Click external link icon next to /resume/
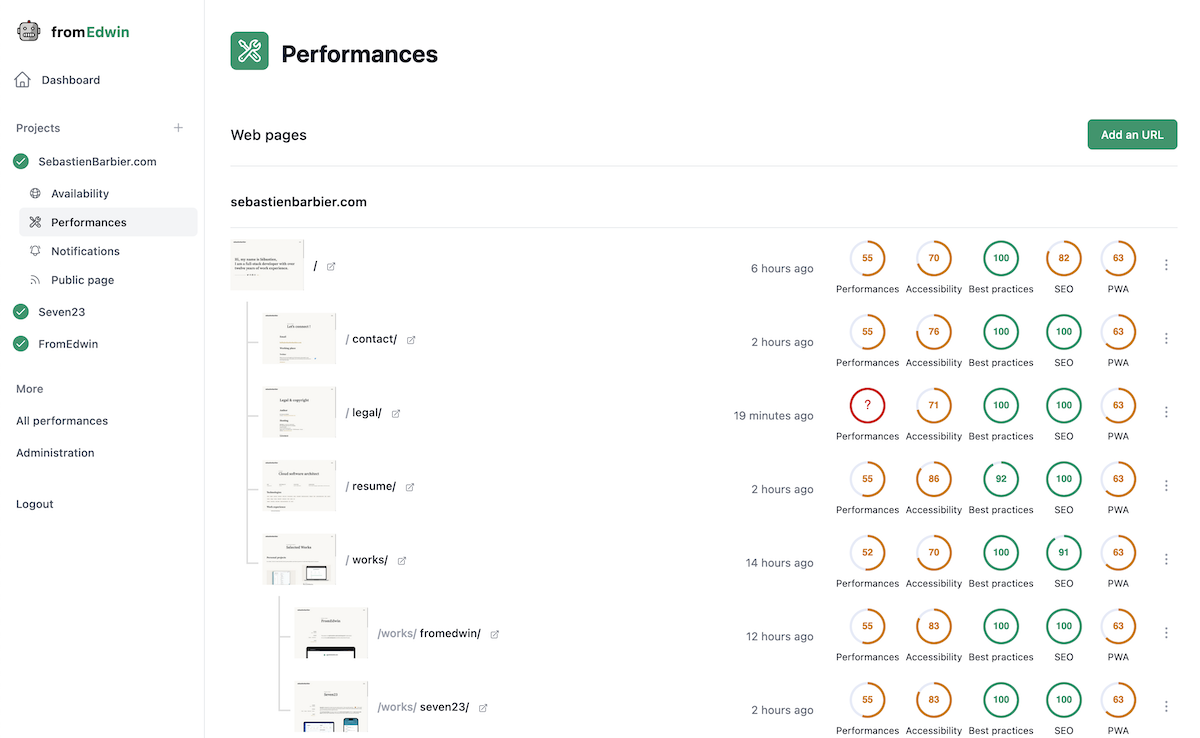This screenshot has width=1200, height=738. (410, 487)
